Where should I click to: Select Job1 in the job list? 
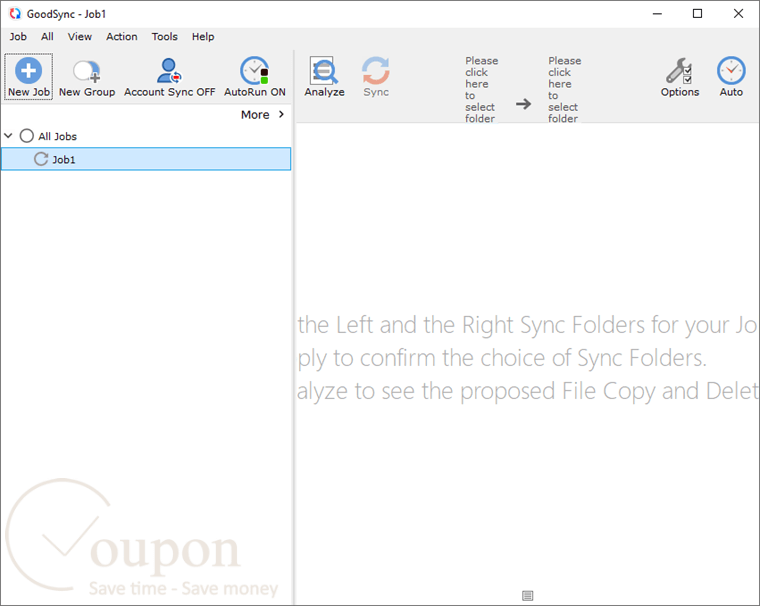point(146,159)
